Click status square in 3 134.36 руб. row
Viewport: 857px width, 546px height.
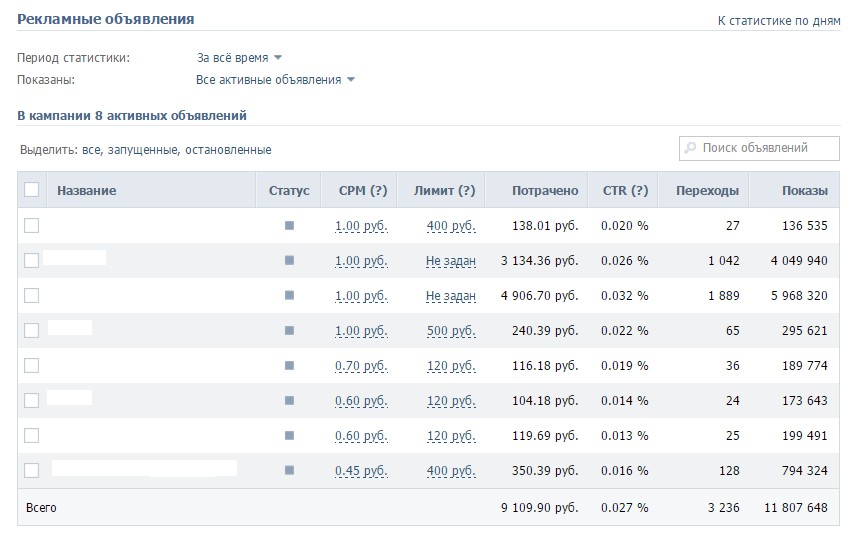point(289,260)
